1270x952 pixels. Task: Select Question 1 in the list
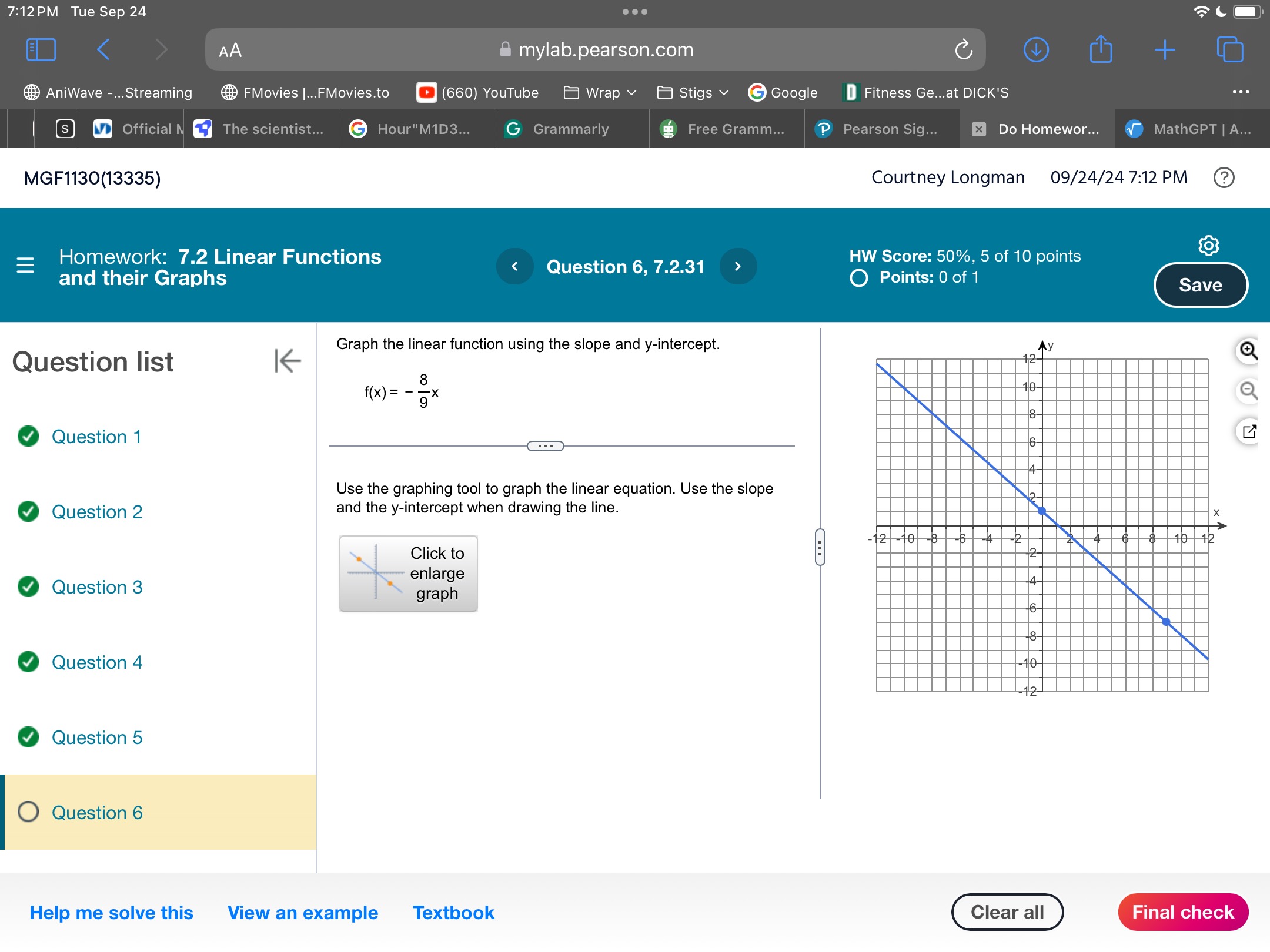point(96,437)
